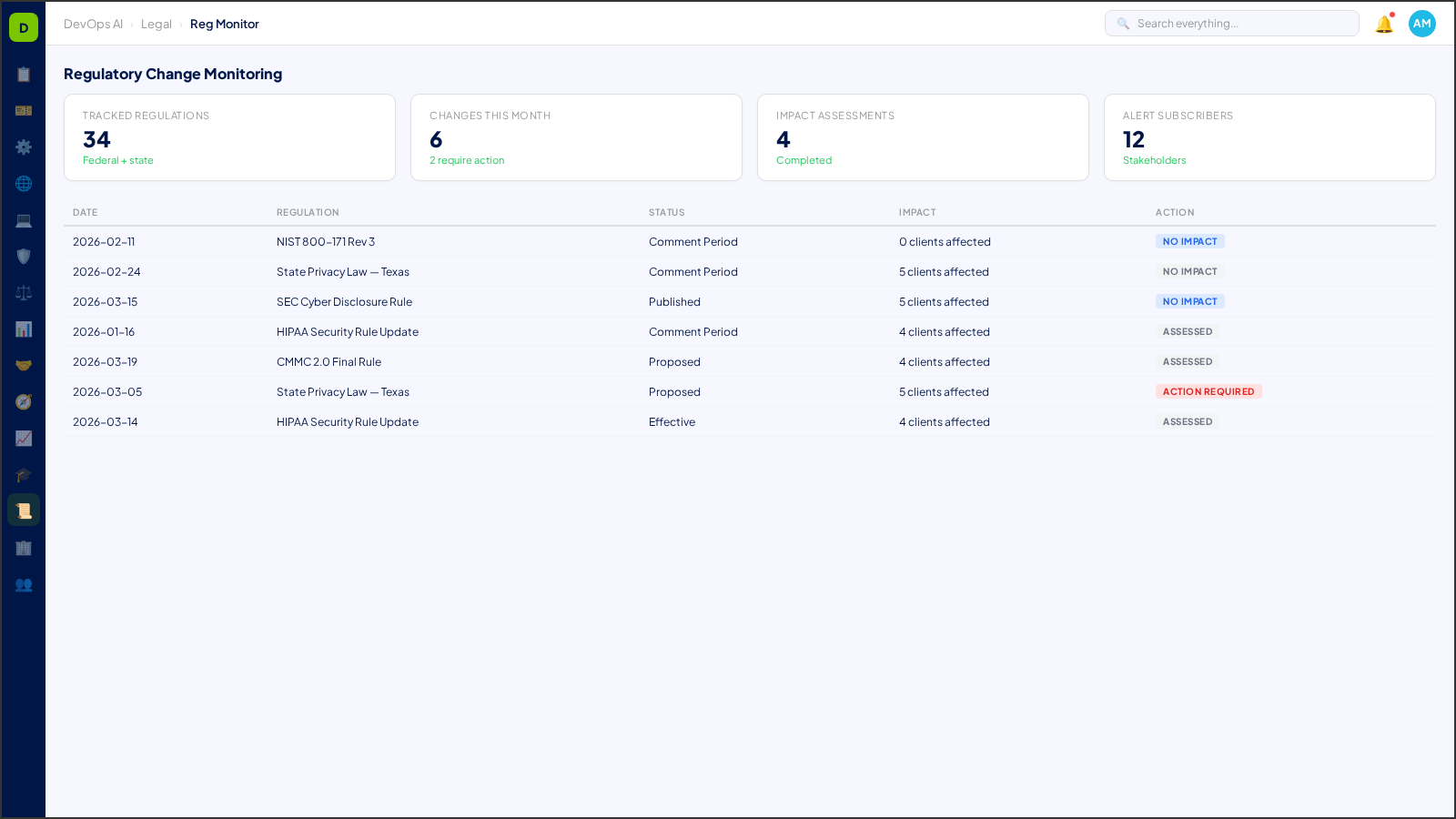Select the shield security icon

(x=24, y=256)
